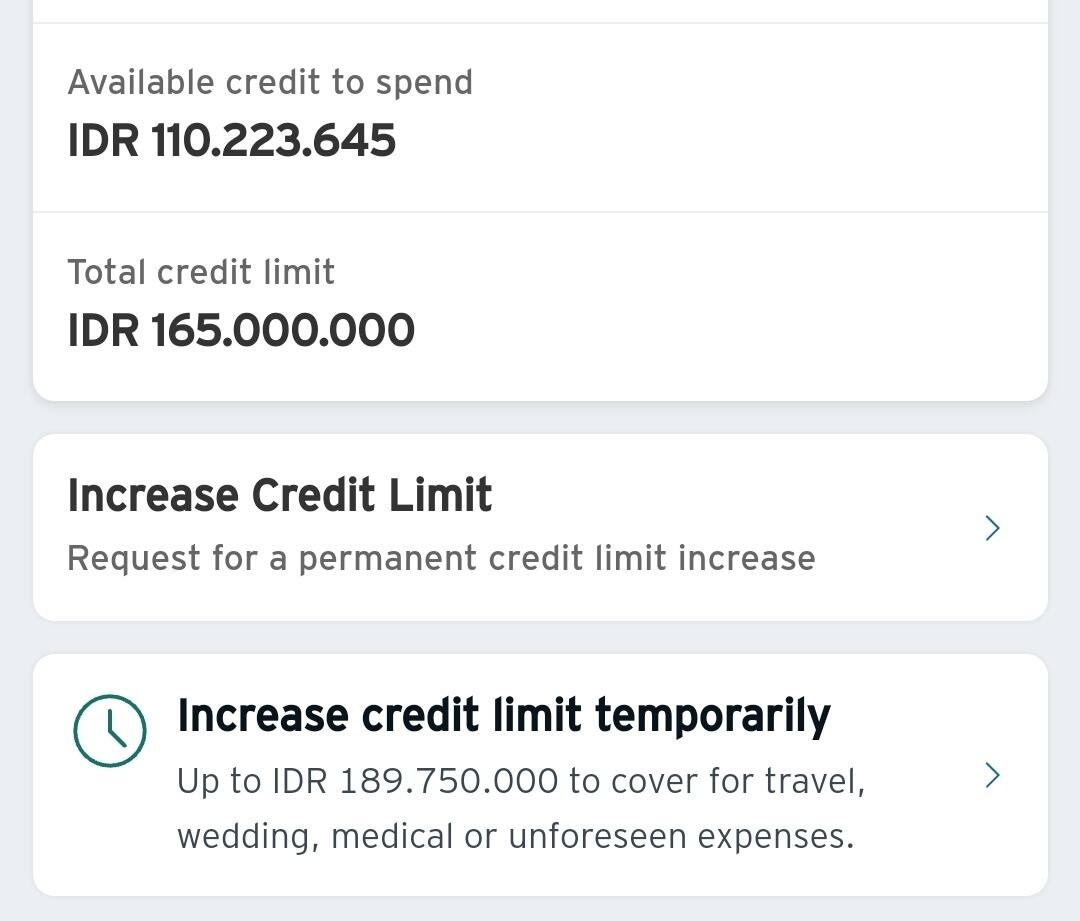The height and width of the screenshot is (921, 1080).
Task: Tap the word 'travel' in the description
Action: point(814,781)
